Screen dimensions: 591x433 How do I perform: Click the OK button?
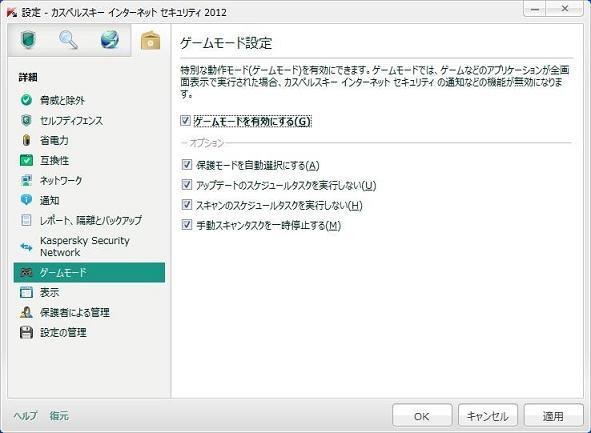tap(422, 416)
